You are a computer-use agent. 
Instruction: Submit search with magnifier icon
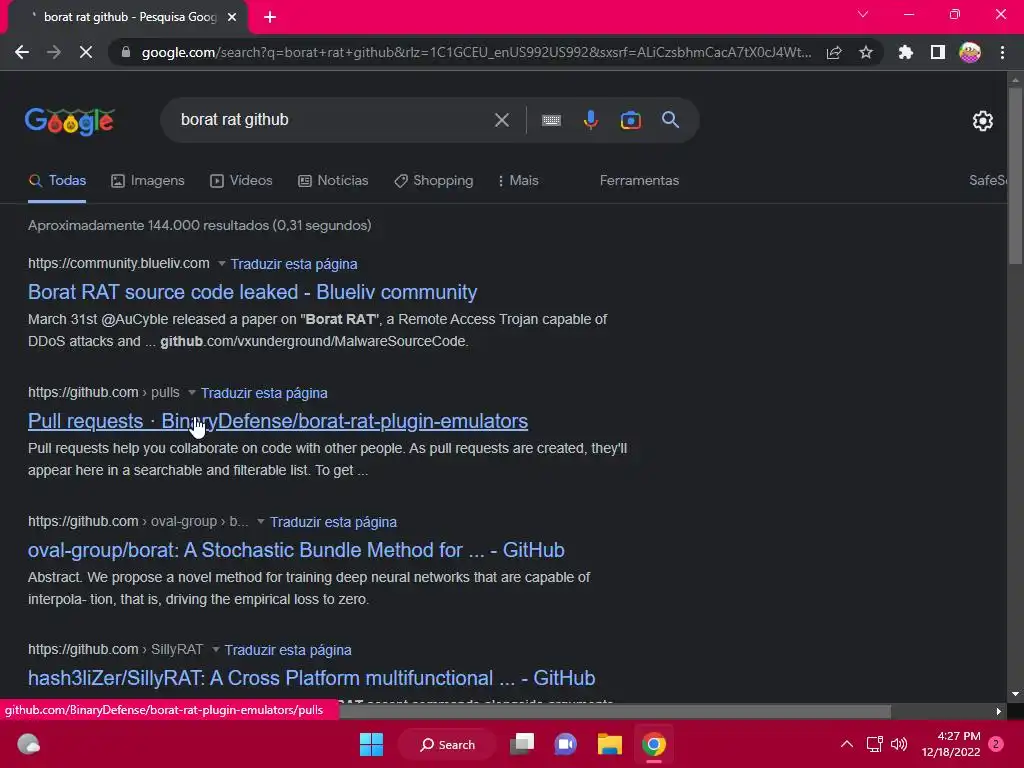tap(671, 120)
